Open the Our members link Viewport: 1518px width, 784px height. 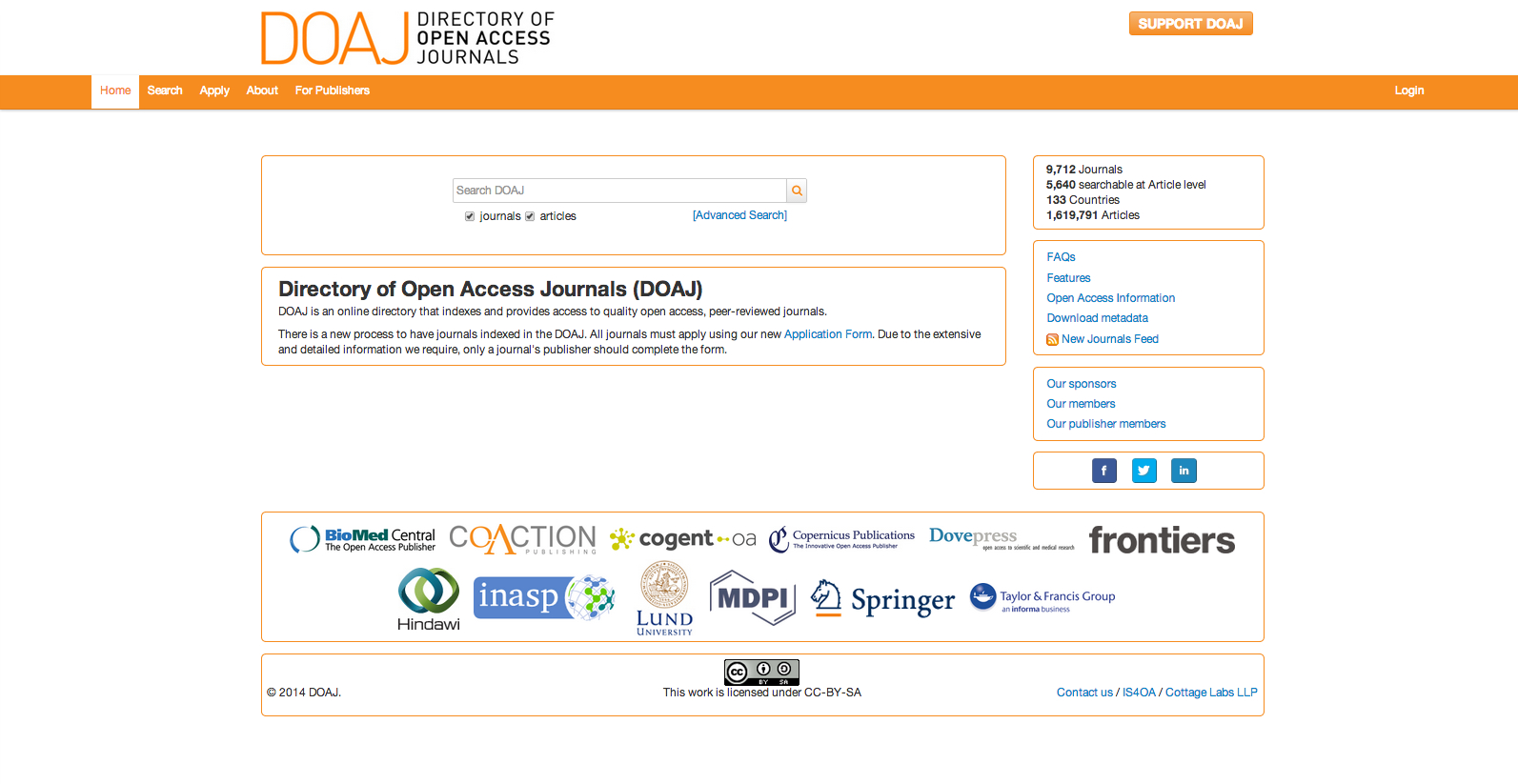(x=1081, y=404)
